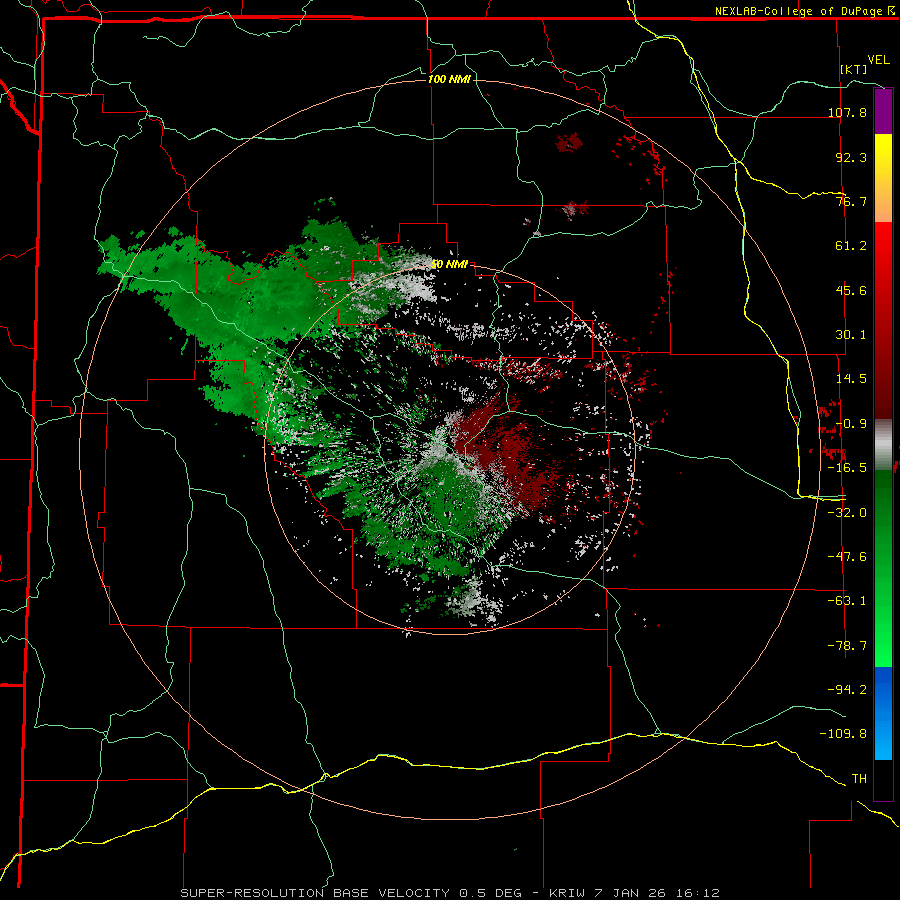The image size is (900, 900).
Task: Click the 50 NMI range ring label
Action: [x=449, y=265]
